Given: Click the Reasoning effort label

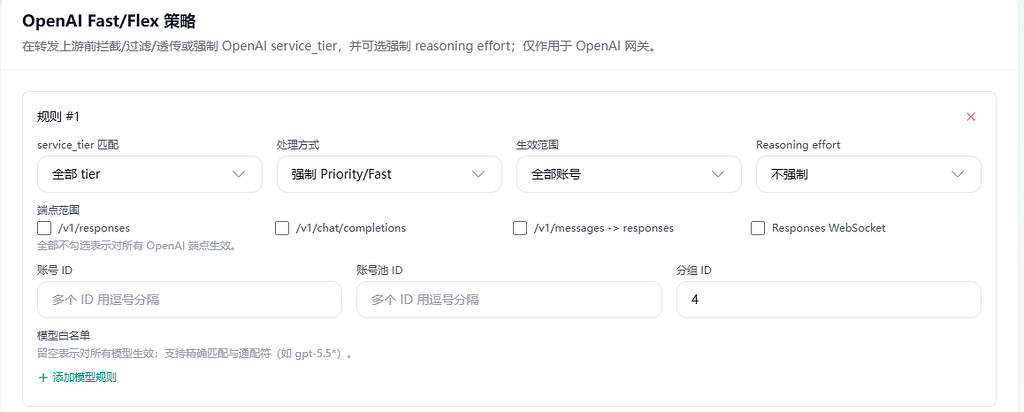Looking at the screenshot, I should point(798,145).
